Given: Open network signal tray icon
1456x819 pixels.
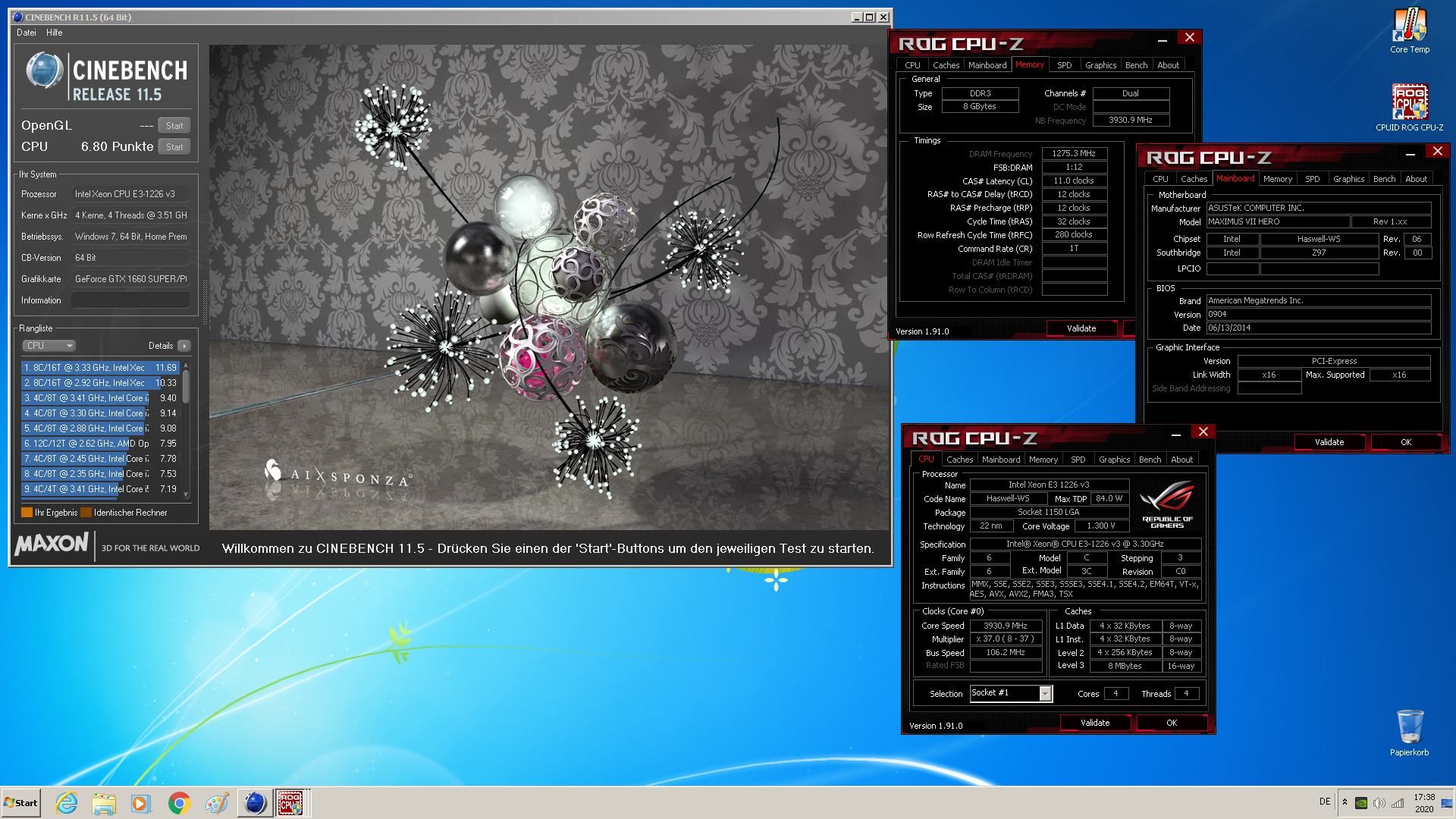Looking at the screenshot, I should click(x=1398, y=803).
